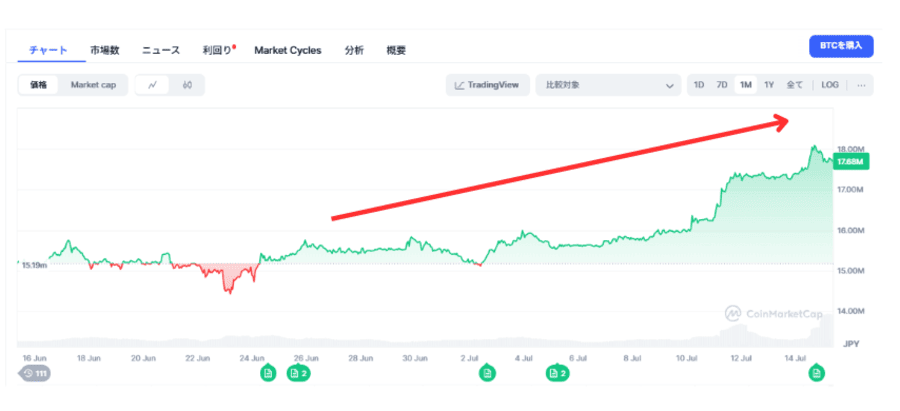
Task: Click the BTCを購入 button
Action: pos(841,46)
